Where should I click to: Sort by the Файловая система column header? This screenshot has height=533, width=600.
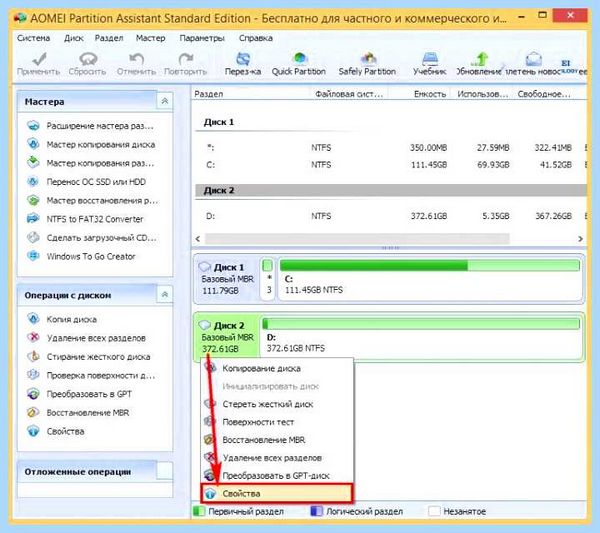pos(349,94)
